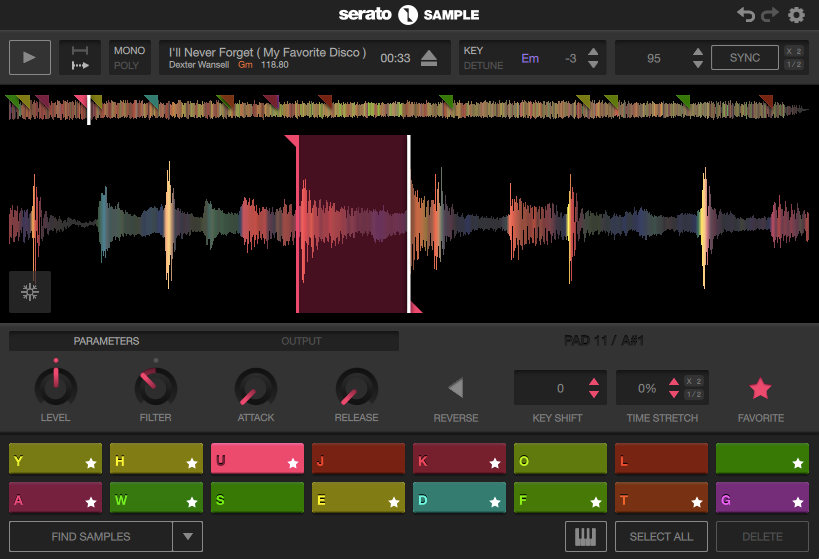
Task: Click favorite star on pad D
Action: (495, 502)
